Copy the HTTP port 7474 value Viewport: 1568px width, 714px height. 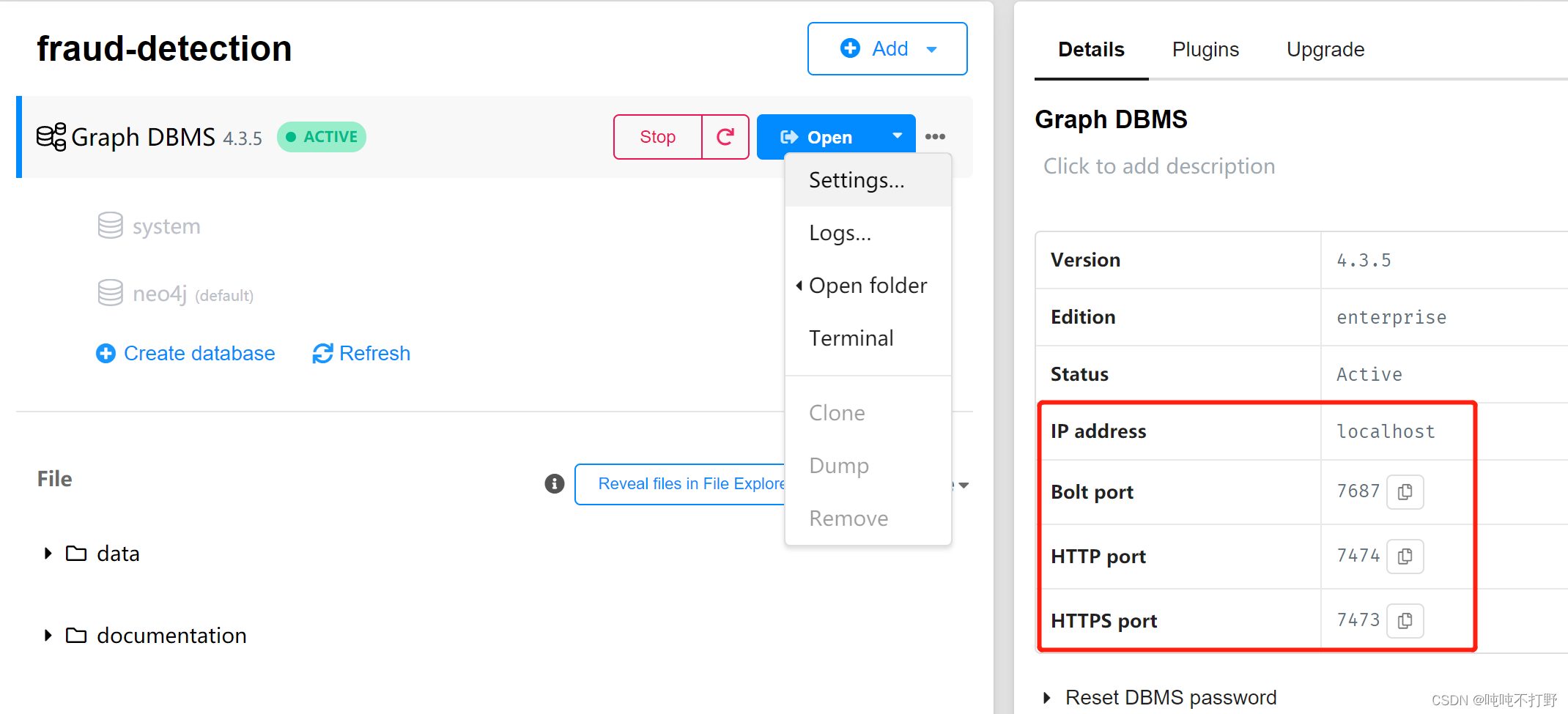pyautogui.click(x=1405, y=556)
